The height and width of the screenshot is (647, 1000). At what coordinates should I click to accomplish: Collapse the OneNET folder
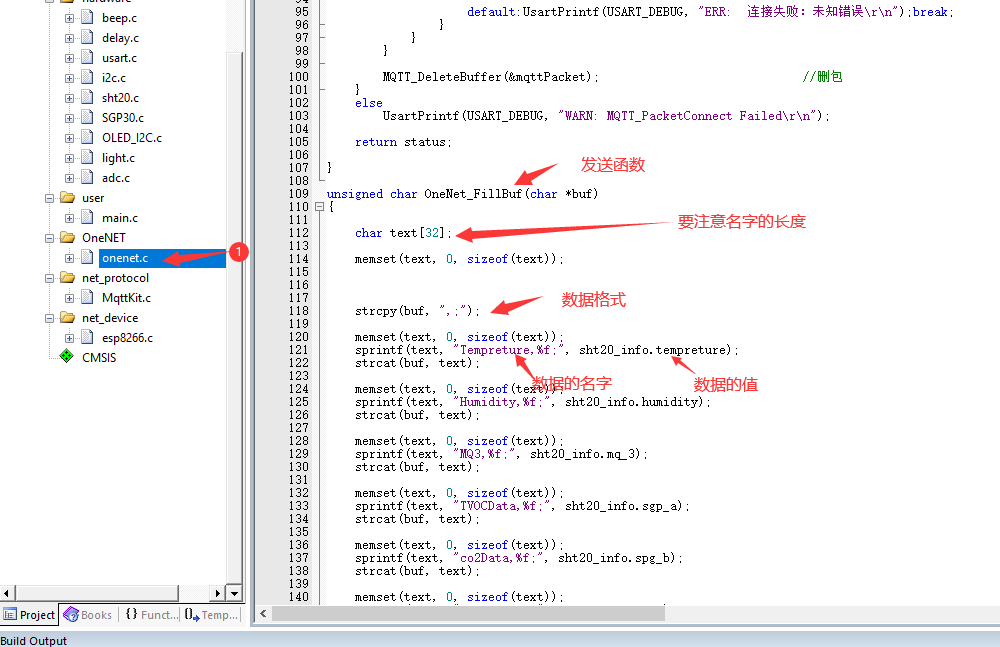tap(49, 238)
